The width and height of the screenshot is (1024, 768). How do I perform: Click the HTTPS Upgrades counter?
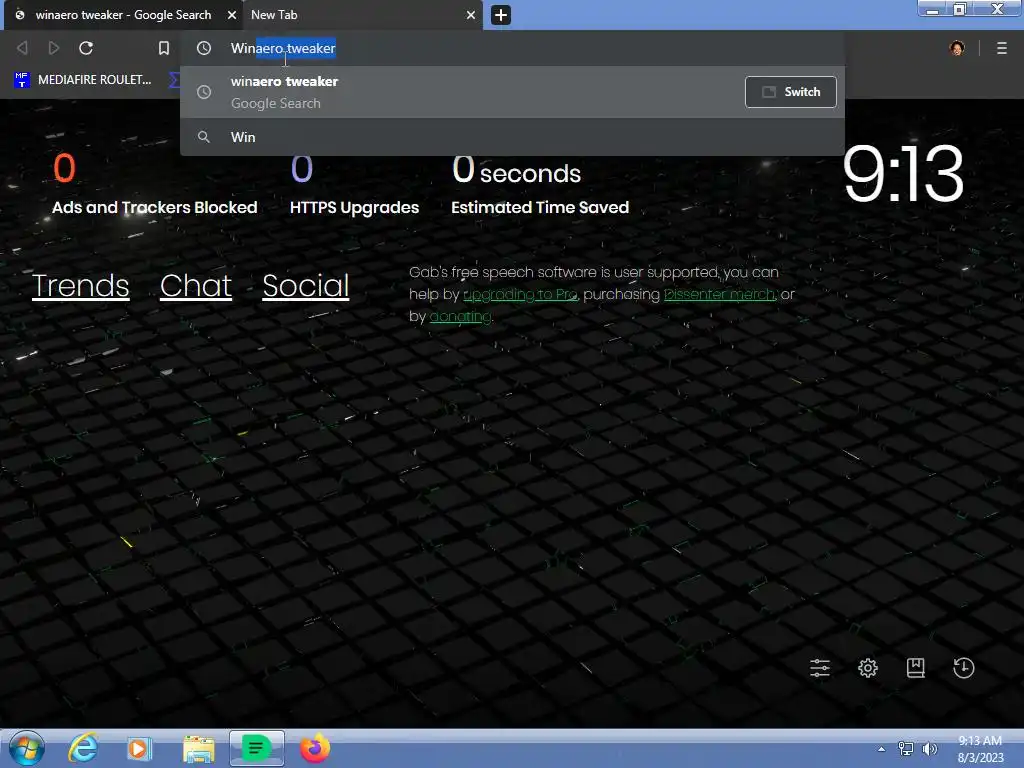pyautogui.click(x=354, y=184)
